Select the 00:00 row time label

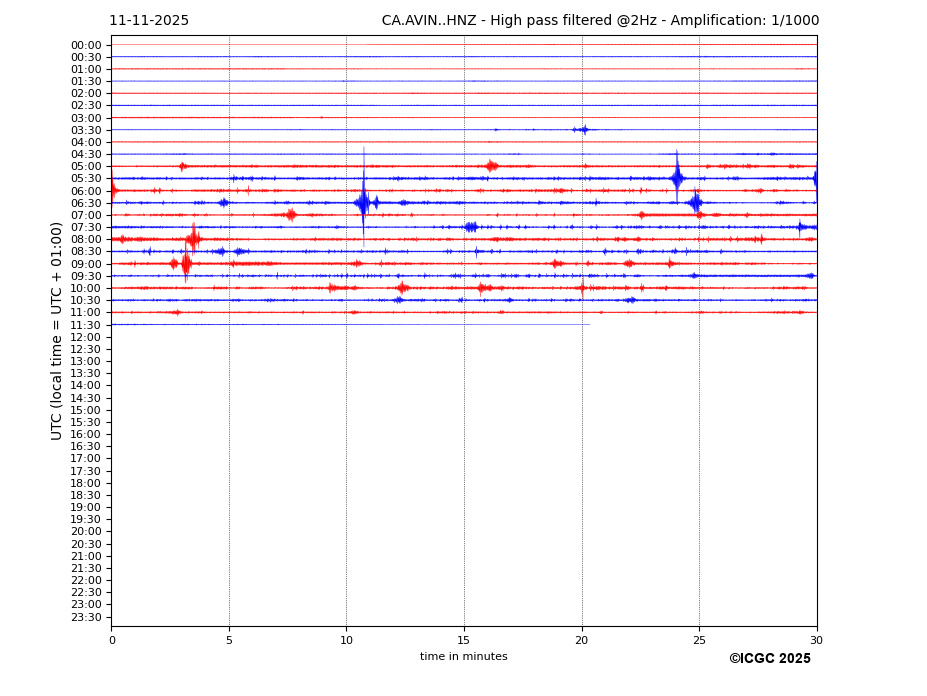(86, 45)
